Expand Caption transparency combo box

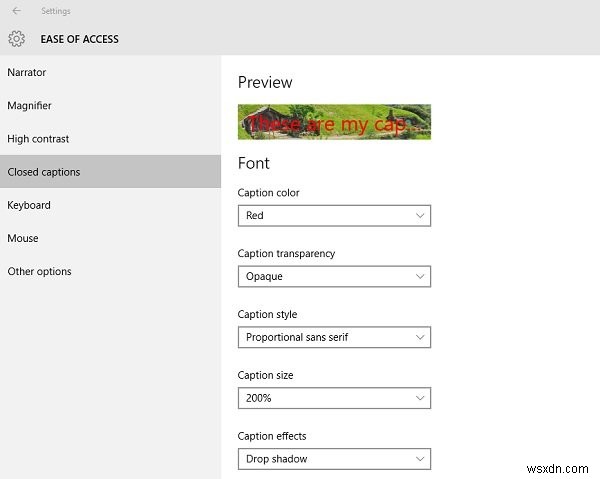[x=334, y=276]
